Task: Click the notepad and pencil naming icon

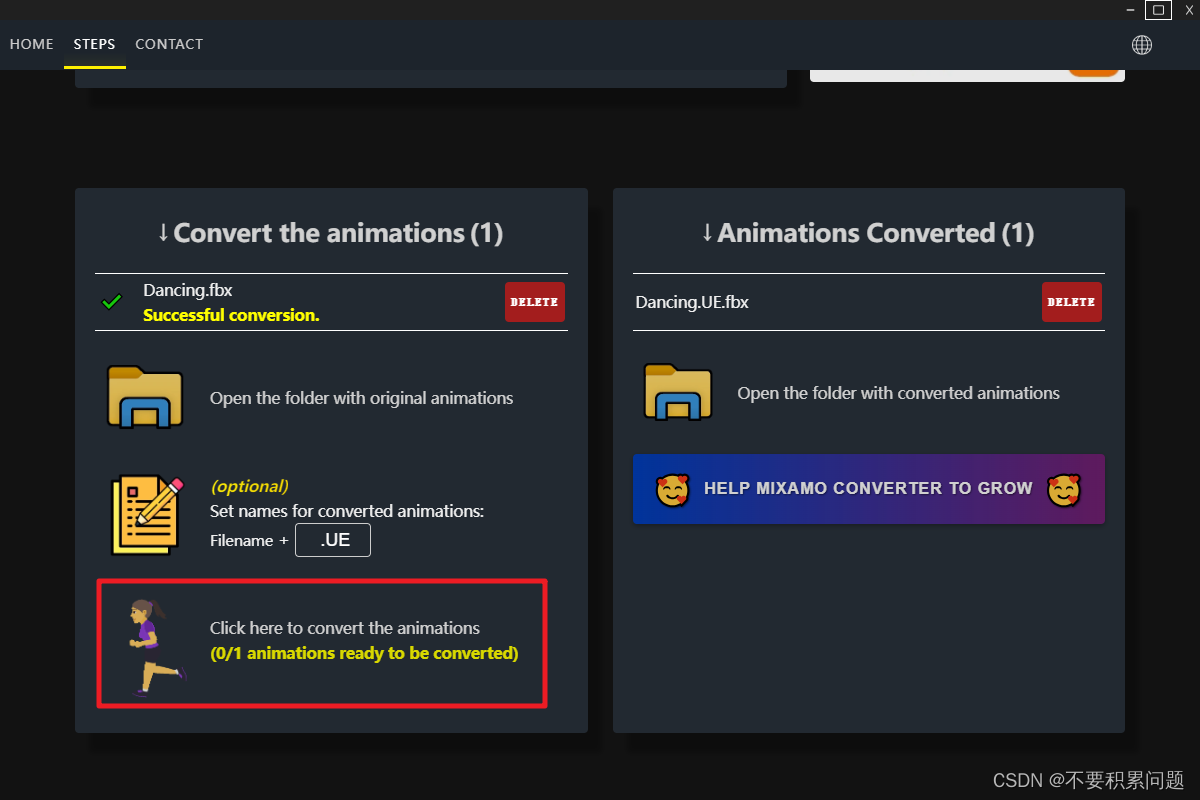Action: [x=148, y=515]
